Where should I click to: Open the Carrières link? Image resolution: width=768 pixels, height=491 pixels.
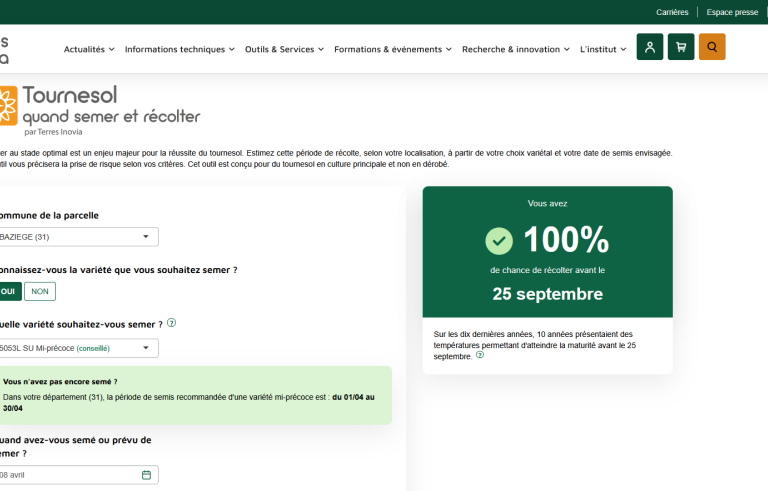[672, 12]
